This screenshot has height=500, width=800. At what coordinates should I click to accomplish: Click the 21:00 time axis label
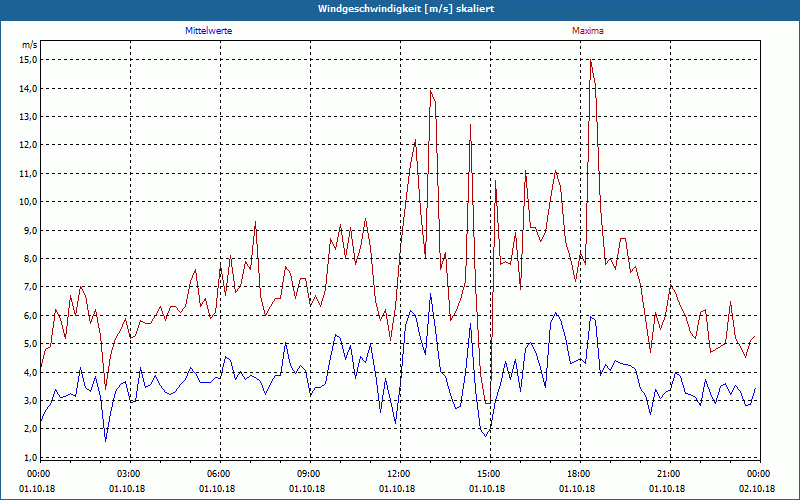pyautogui.click(x=669, y=474)
